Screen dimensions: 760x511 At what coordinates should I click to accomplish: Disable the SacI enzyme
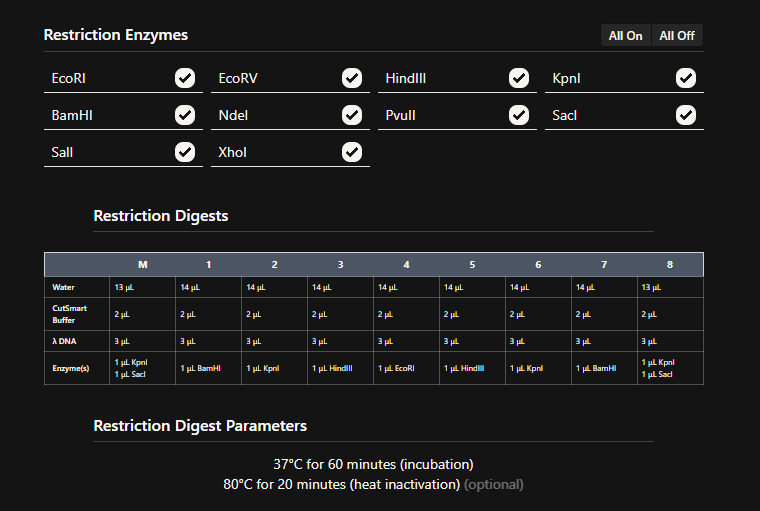click(x=686, y=115)
